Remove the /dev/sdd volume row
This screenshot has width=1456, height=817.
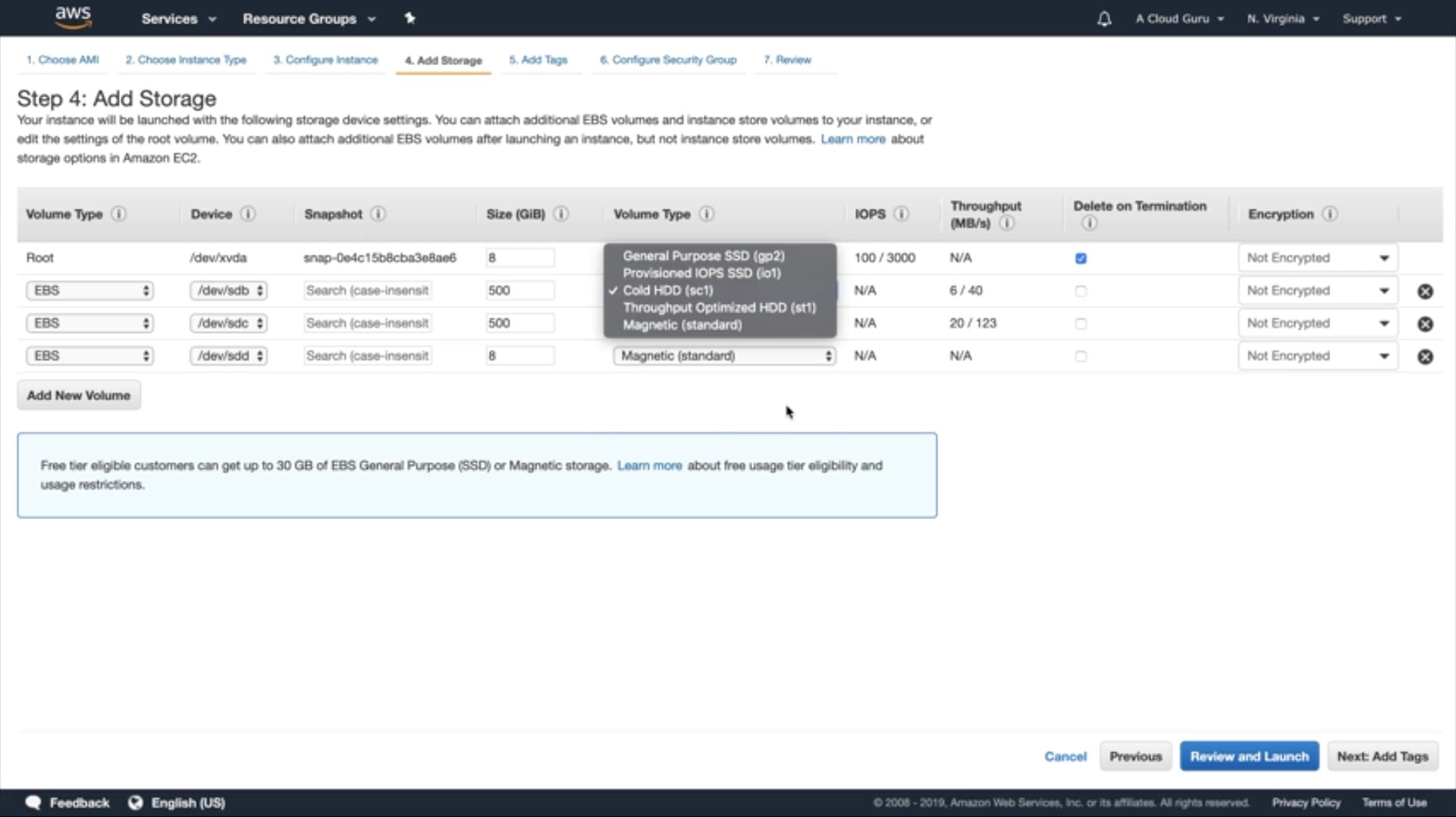click(1425, 356)
